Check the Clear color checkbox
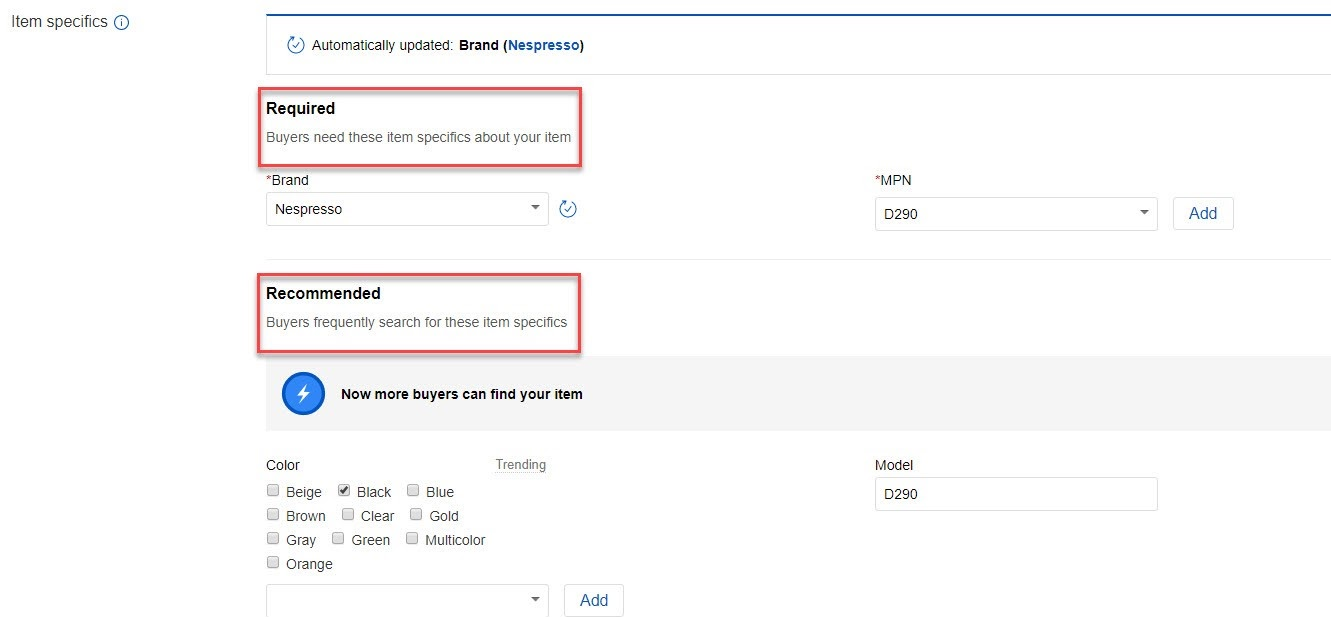1331x617 pixels. pyautogui.click(x=348, y=515)
